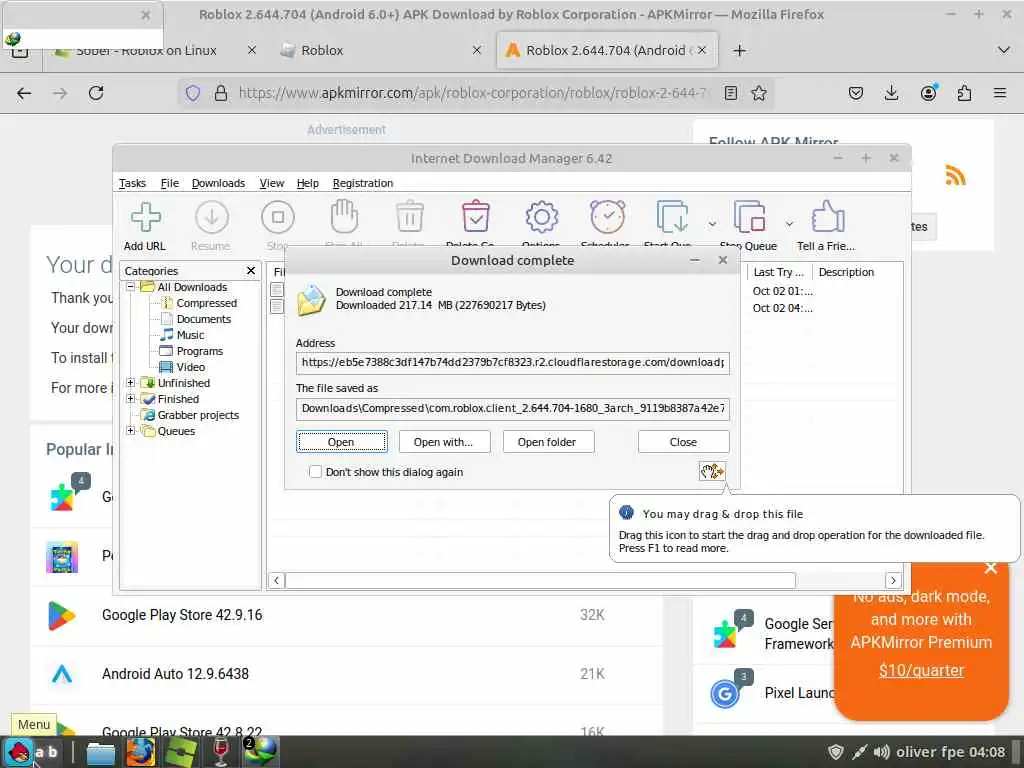This screenshot has width=1024, height=768.
Task: Click Add URL toolbar icon in IDM
Action: coord(145,225)
